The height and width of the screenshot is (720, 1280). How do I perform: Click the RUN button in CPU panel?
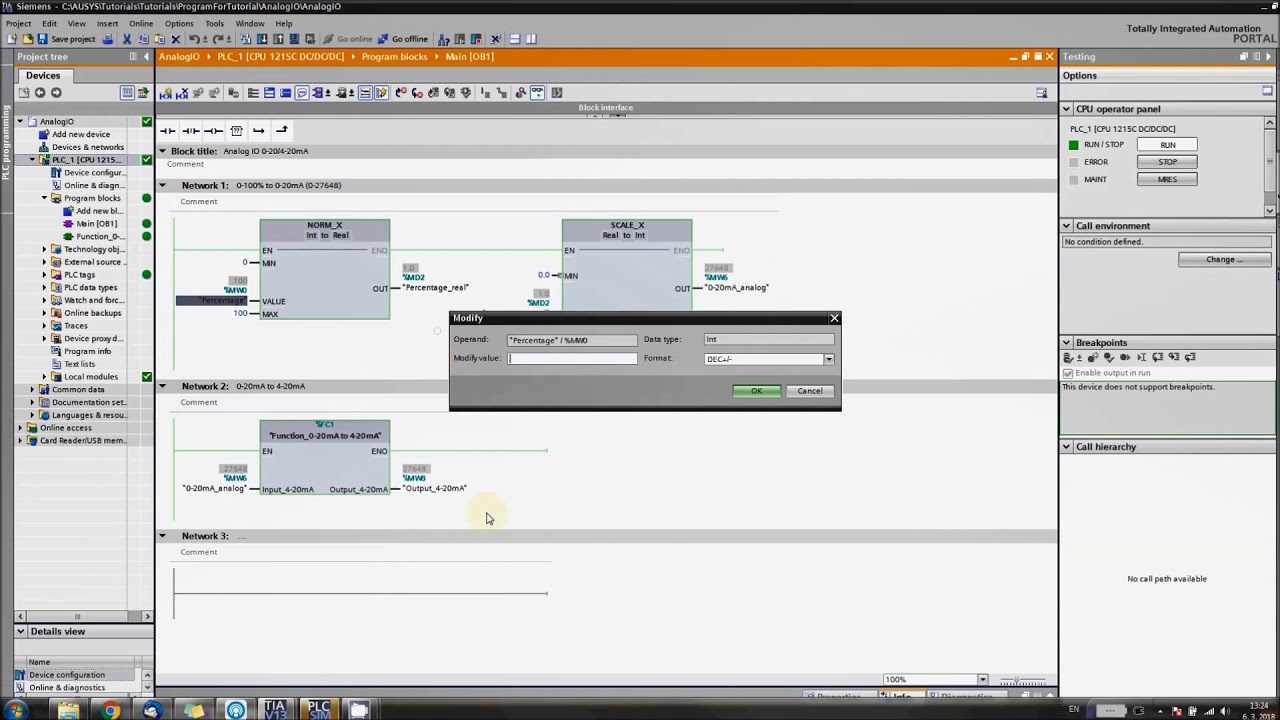click(x=1167, y=145)
